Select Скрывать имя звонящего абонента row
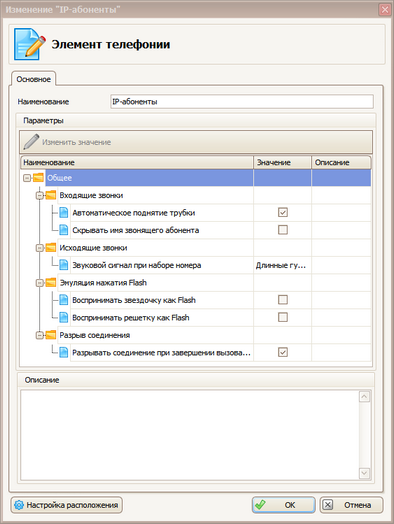This screenshot has width=394, height=524. [196, 230]
